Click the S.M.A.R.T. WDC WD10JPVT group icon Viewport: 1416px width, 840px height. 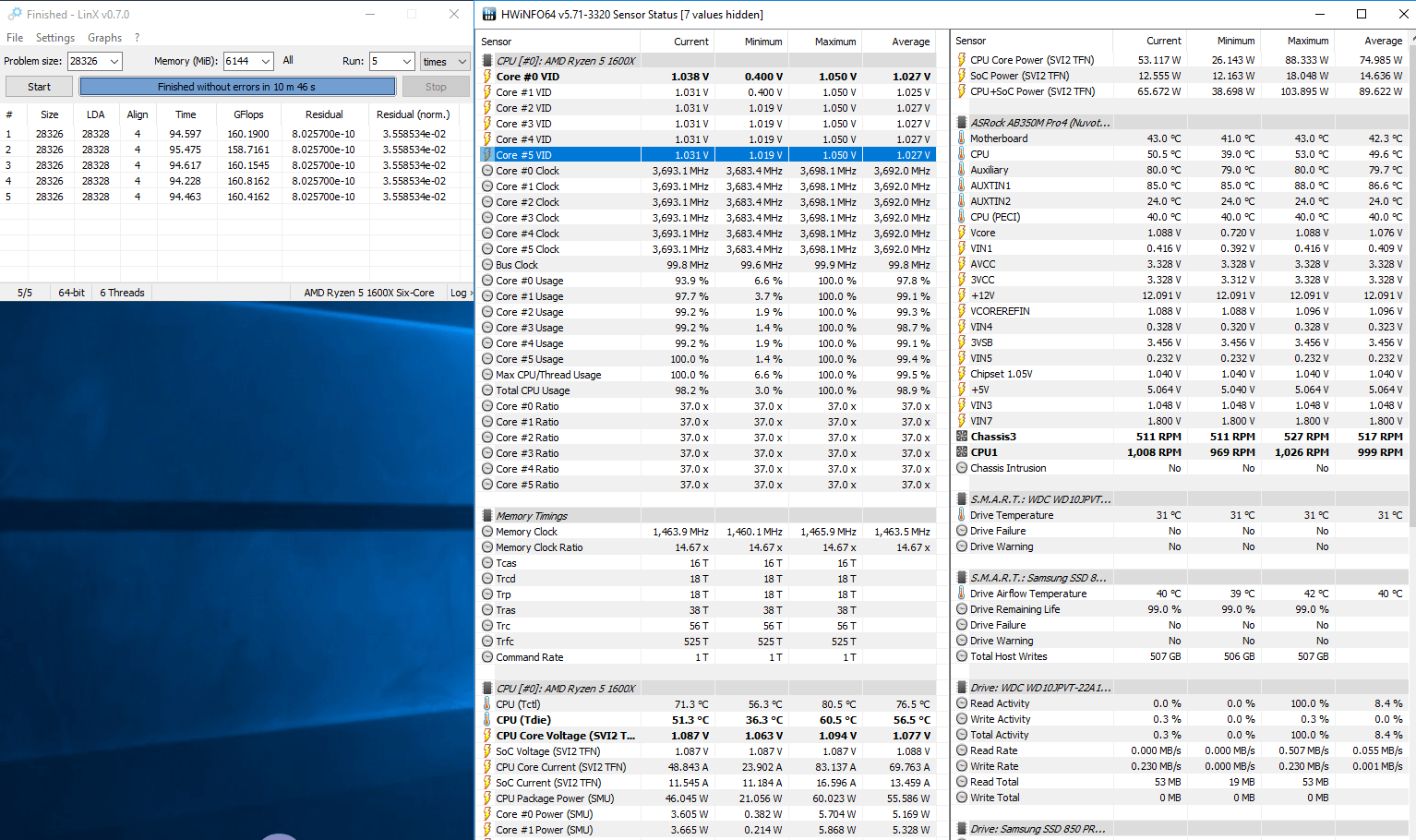962,499
